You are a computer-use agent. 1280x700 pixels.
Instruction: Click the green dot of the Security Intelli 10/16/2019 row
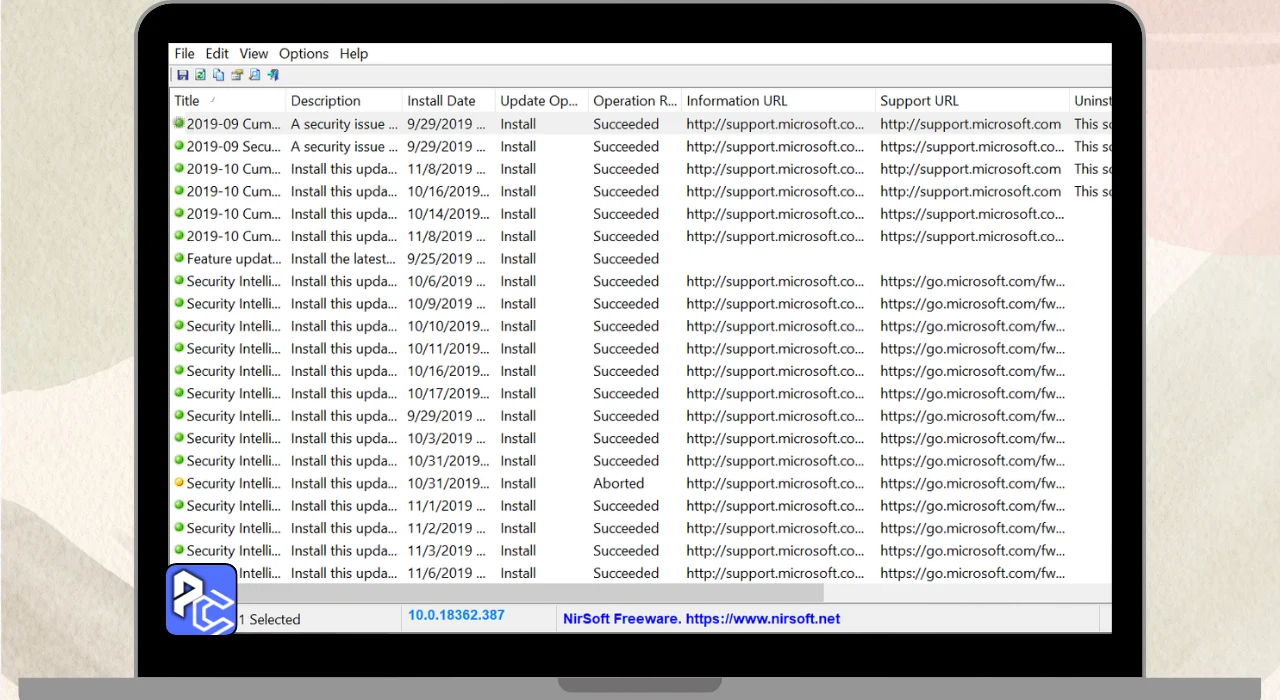point(179,370)
